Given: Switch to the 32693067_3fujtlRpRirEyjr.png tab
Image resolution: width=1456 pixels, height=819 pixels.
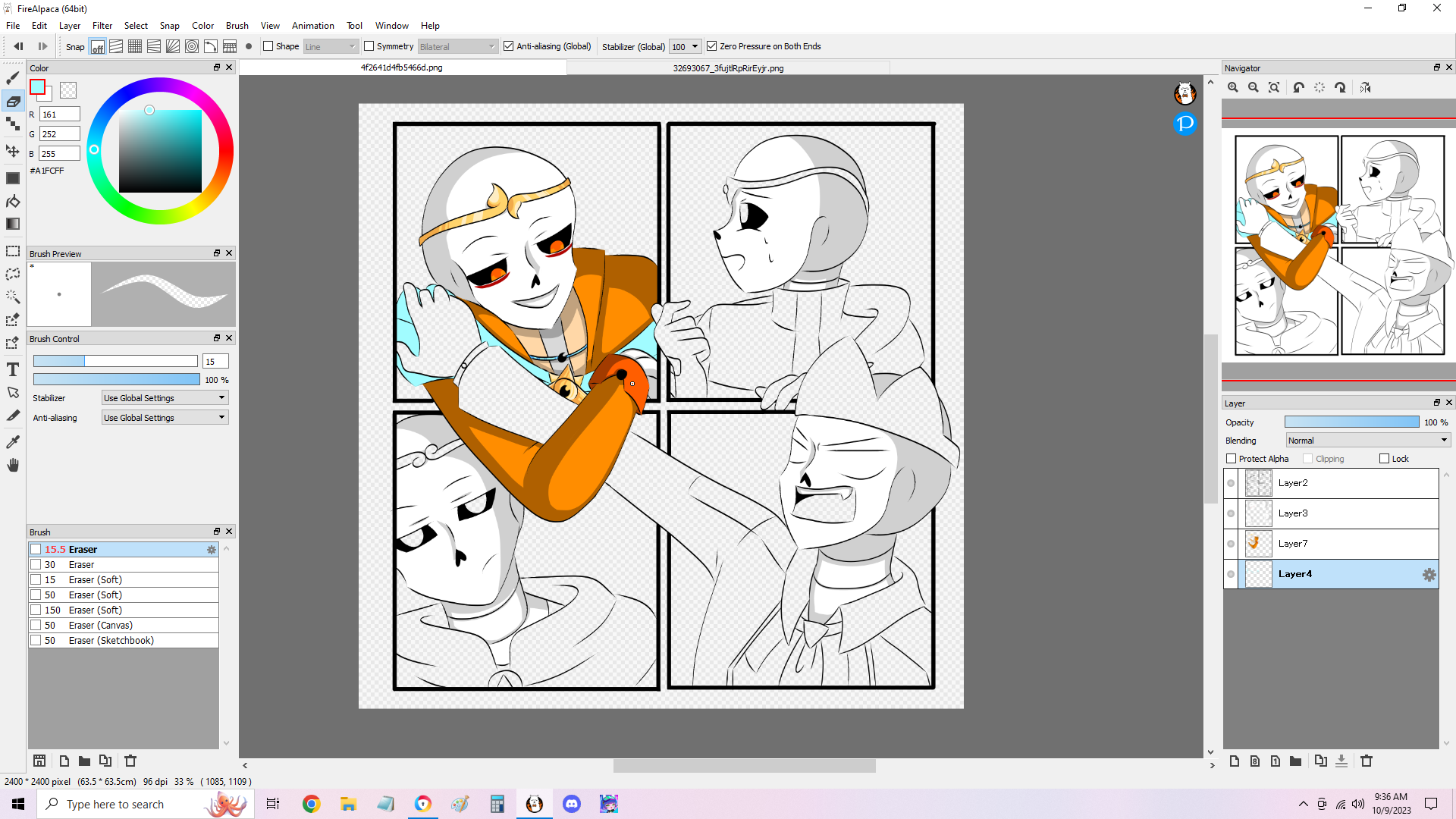Looking at the screenshot, I should 728,68.
